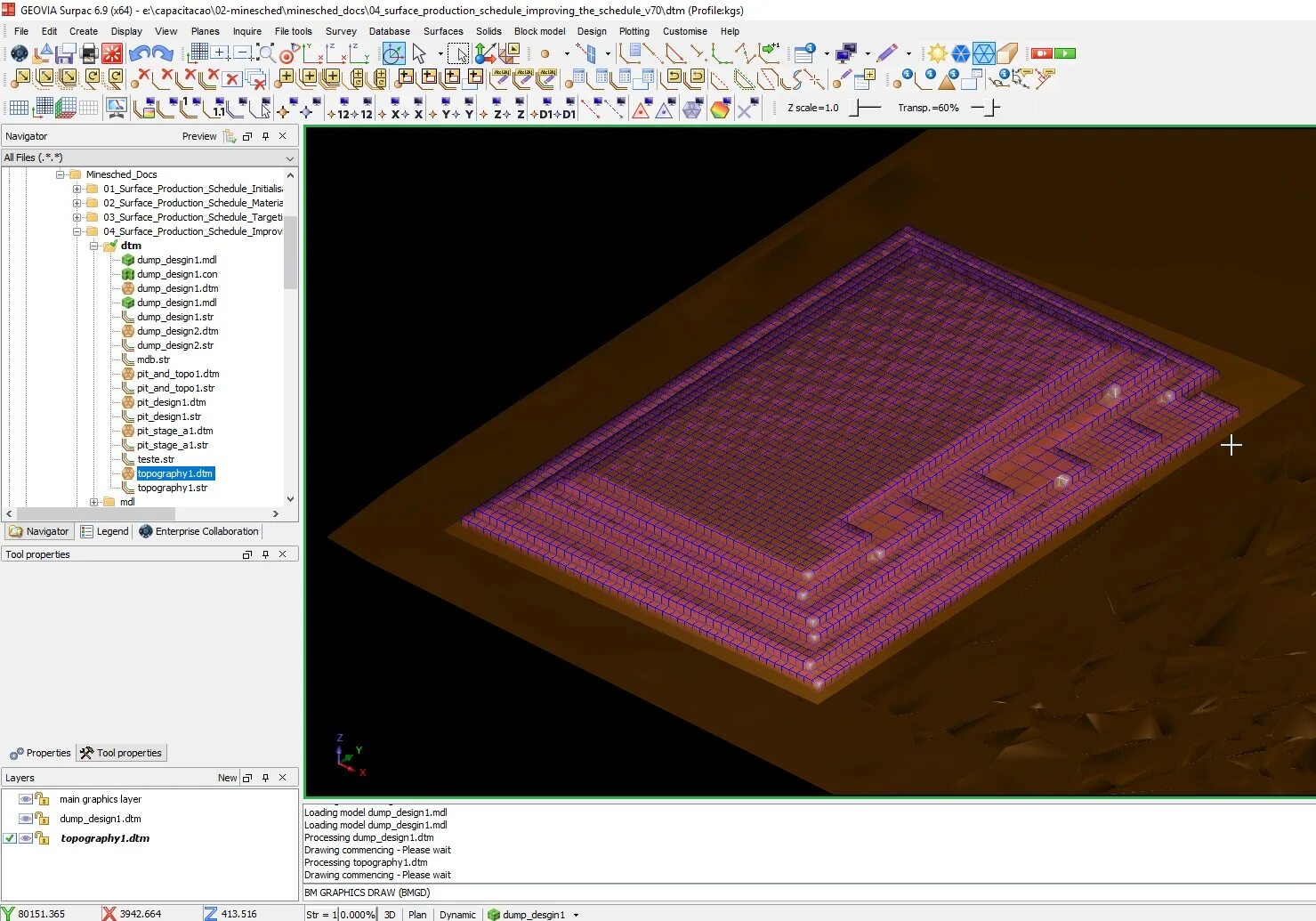
Task: Expand the mdl folder node
Action: [x=94, y=502]
